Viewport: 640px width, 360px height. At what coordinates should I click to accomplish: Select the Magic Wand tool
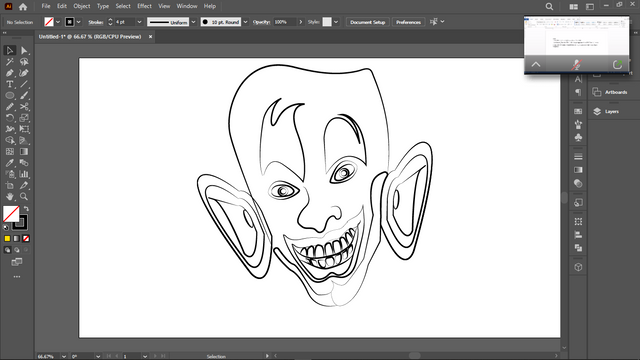[10, 62]
